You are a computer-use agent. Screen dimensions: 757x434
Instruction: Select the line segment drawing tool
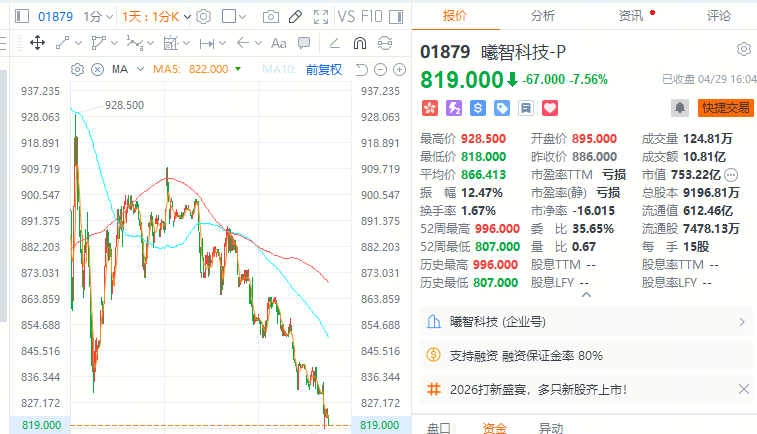coord(63,43)
